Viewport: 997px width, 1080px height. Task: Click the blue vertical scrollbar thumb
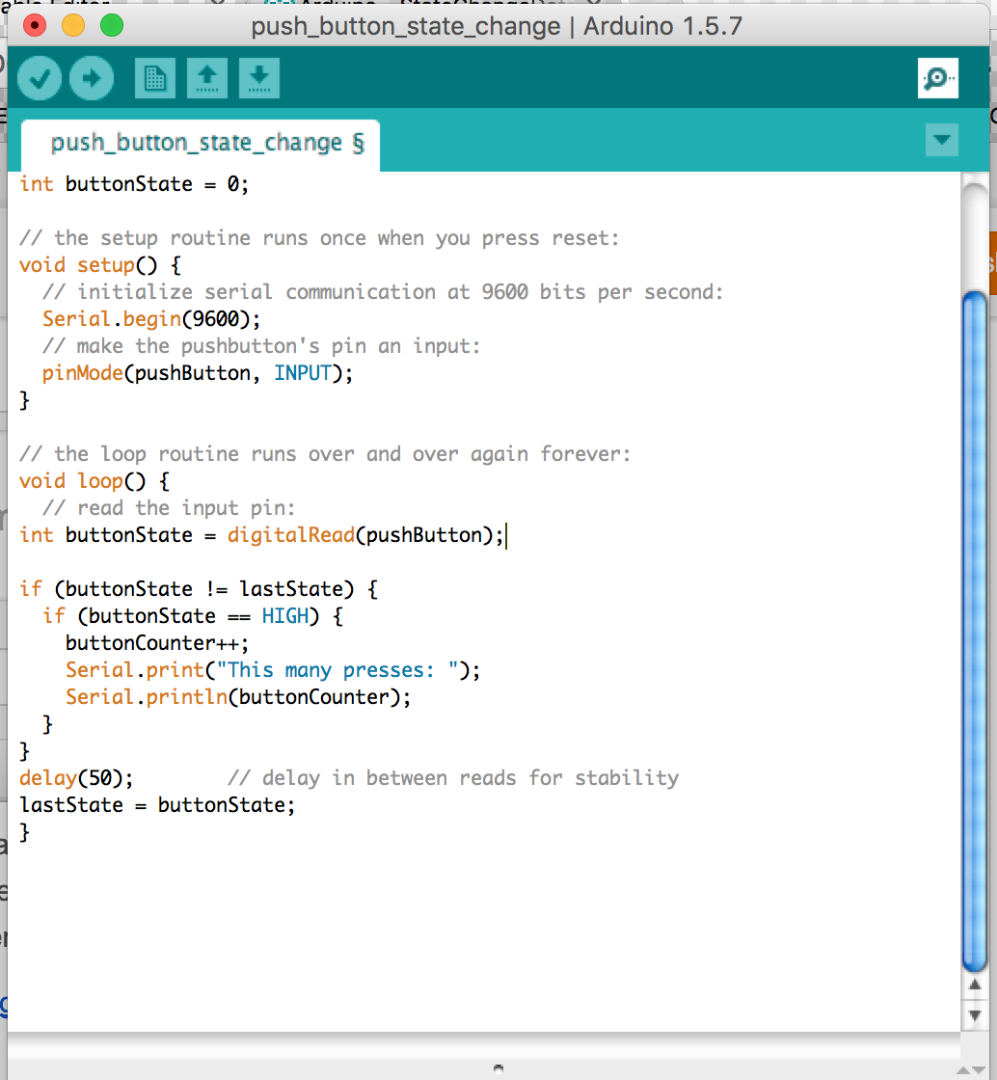point(974,631)
